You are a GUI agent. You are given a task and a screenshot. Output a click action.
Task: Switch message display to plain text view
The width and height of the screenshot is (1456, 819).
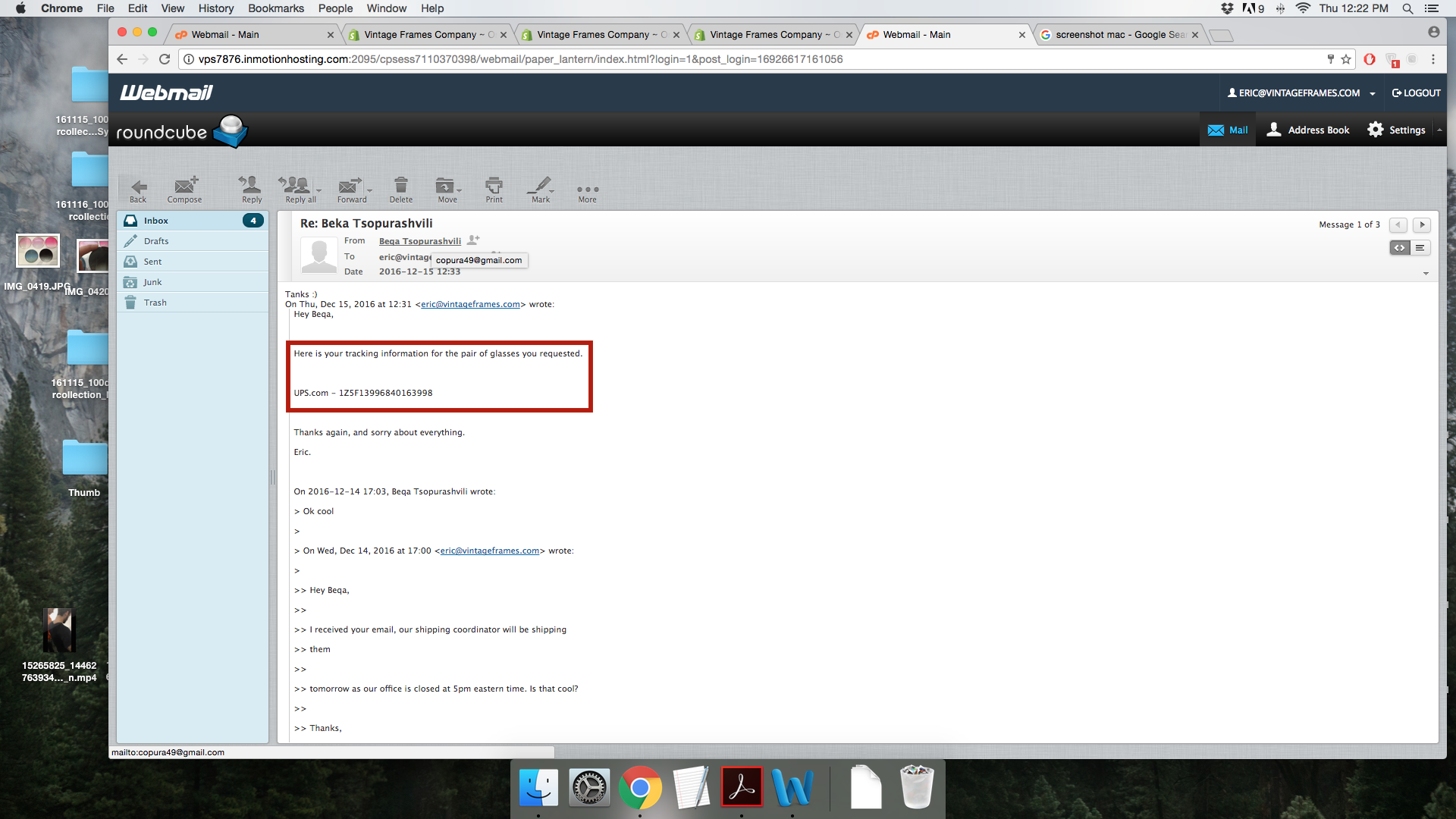(x=1420, y=248)
